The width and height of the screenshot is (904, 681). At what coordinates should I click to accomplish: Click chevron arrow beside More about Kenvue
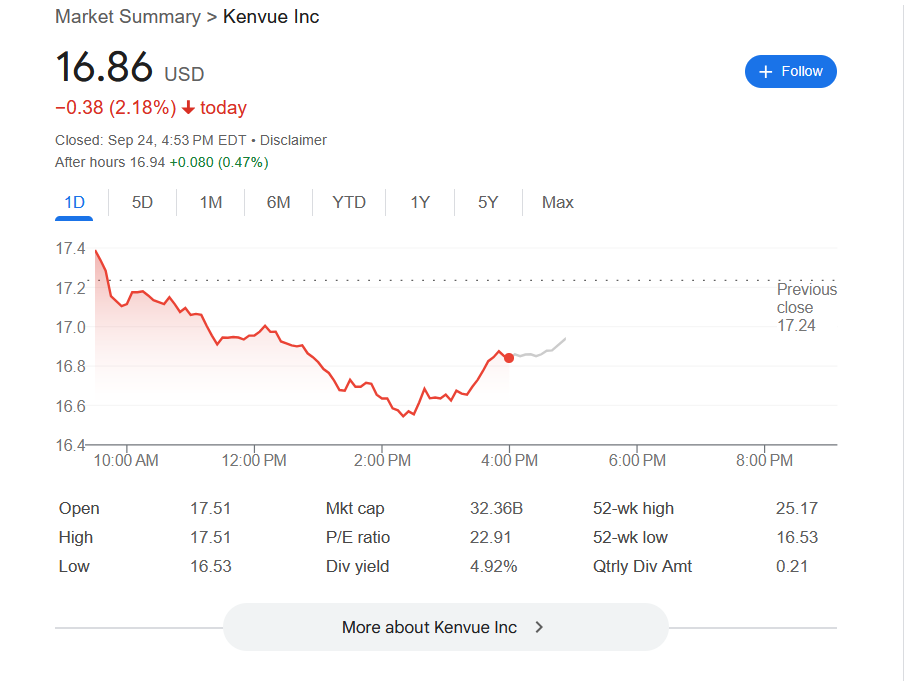[539, 627]
